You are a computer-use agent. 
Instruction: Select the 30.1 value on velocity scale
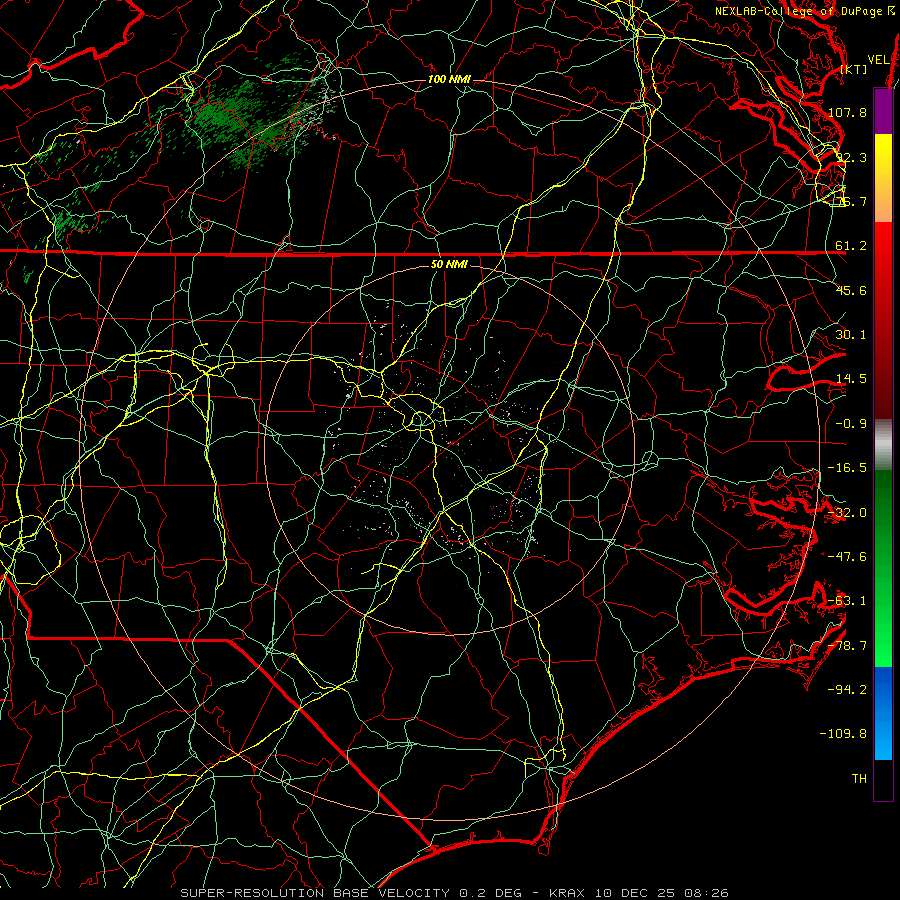click(851, 335)
